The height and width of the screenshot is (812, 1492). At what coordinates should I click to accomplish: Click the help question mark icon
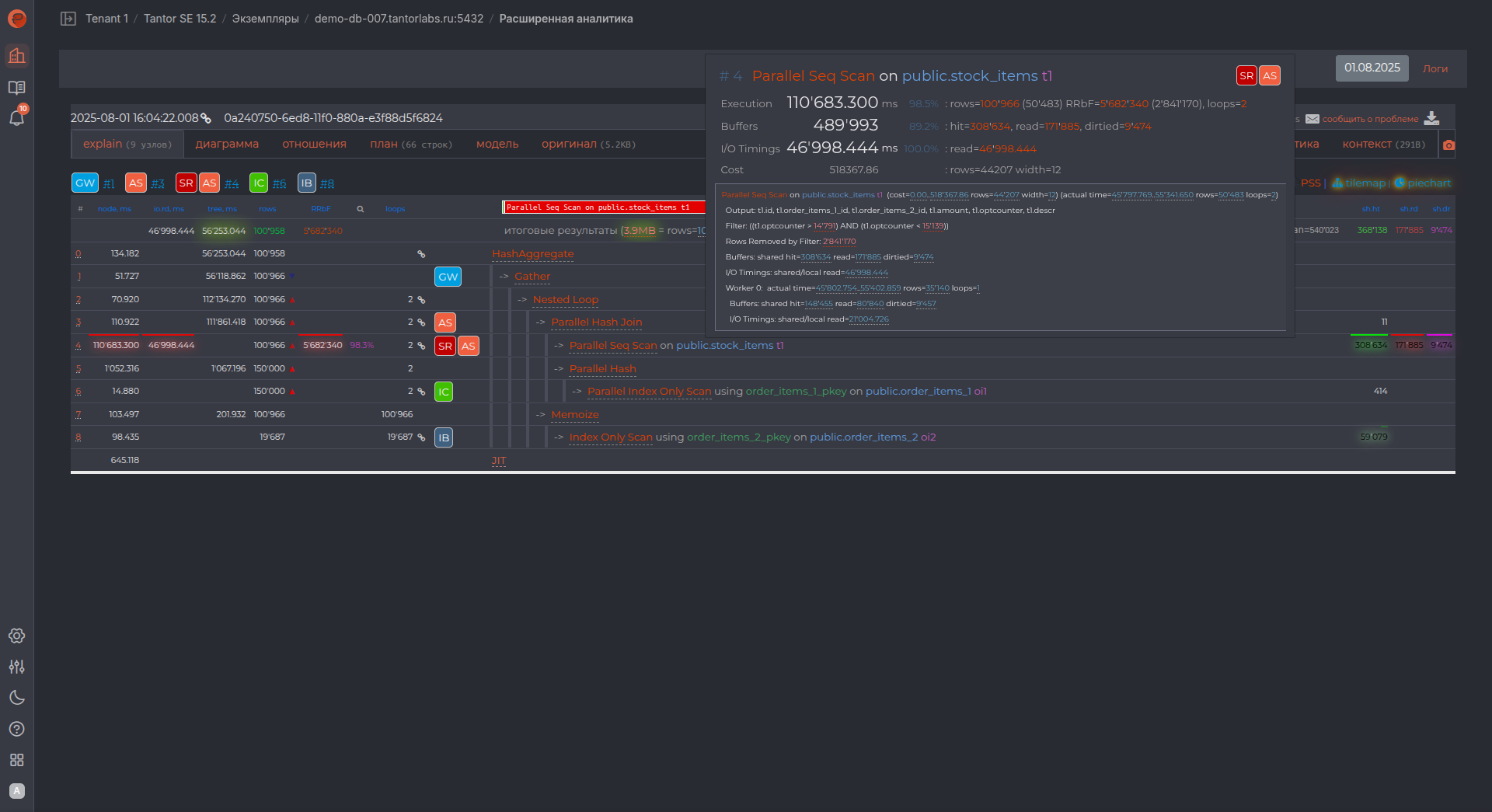16,729
